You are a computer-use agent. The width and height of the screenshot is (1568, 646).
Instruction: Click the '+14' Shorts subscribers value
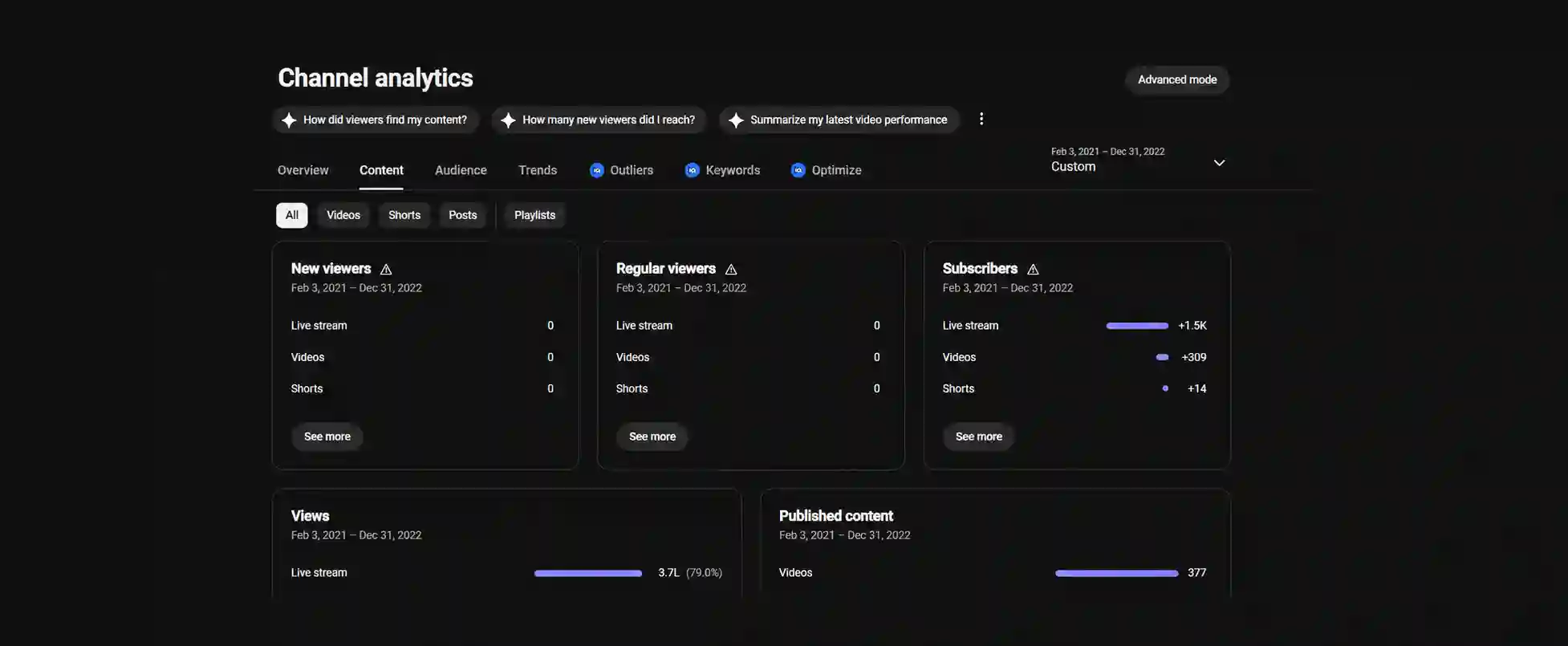click(x=1197, y=388)
